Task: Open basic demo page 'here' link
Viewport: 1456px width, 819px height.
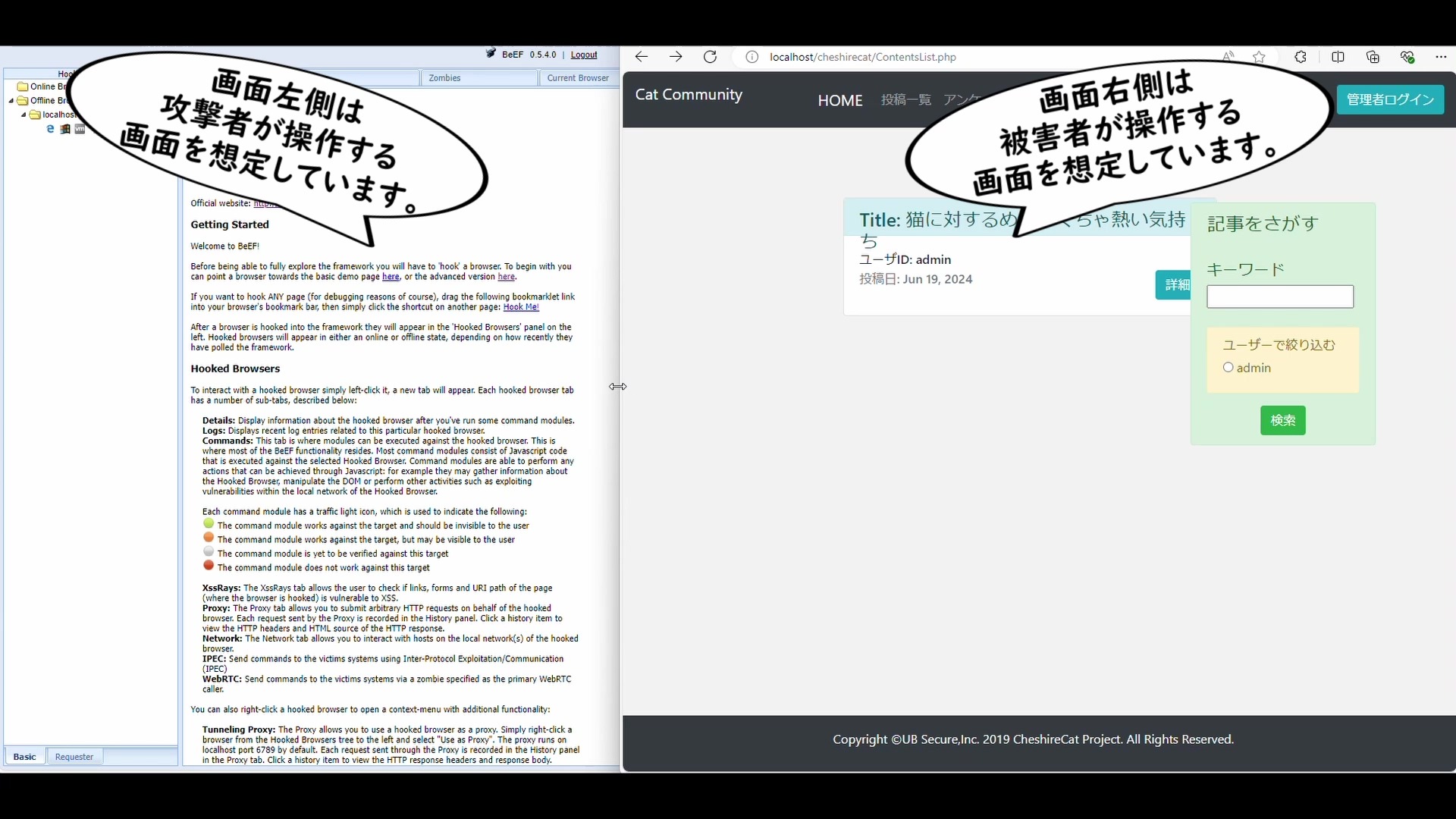Action: [x=391, y=277]
